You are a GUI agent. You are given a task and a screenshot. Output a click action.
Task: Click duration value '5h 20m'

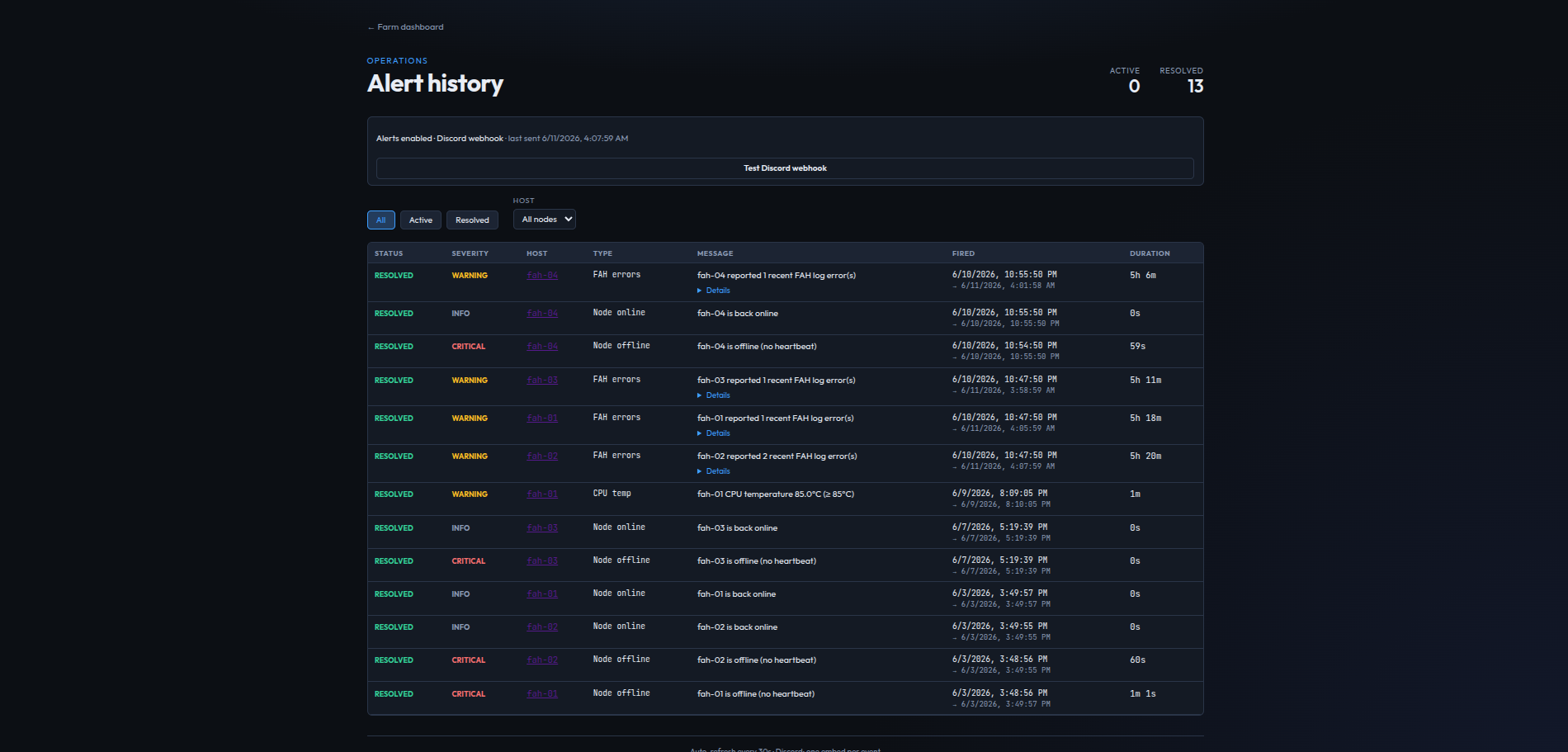coord(1145,456)
